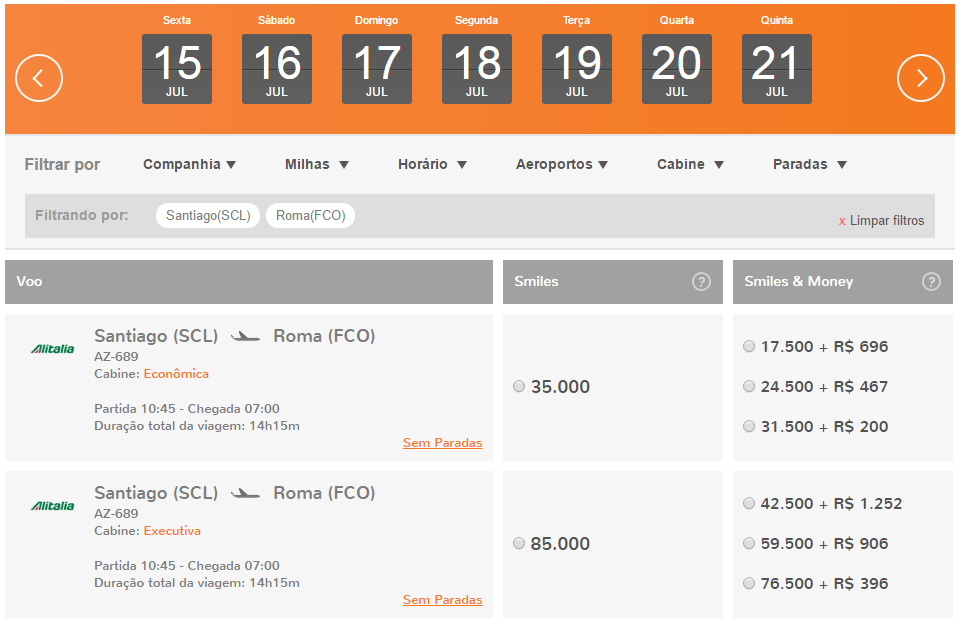This screenshot has height=619, width=961.
Task: Select Sábado 16 JUL date
Action: tap(276, 68)
